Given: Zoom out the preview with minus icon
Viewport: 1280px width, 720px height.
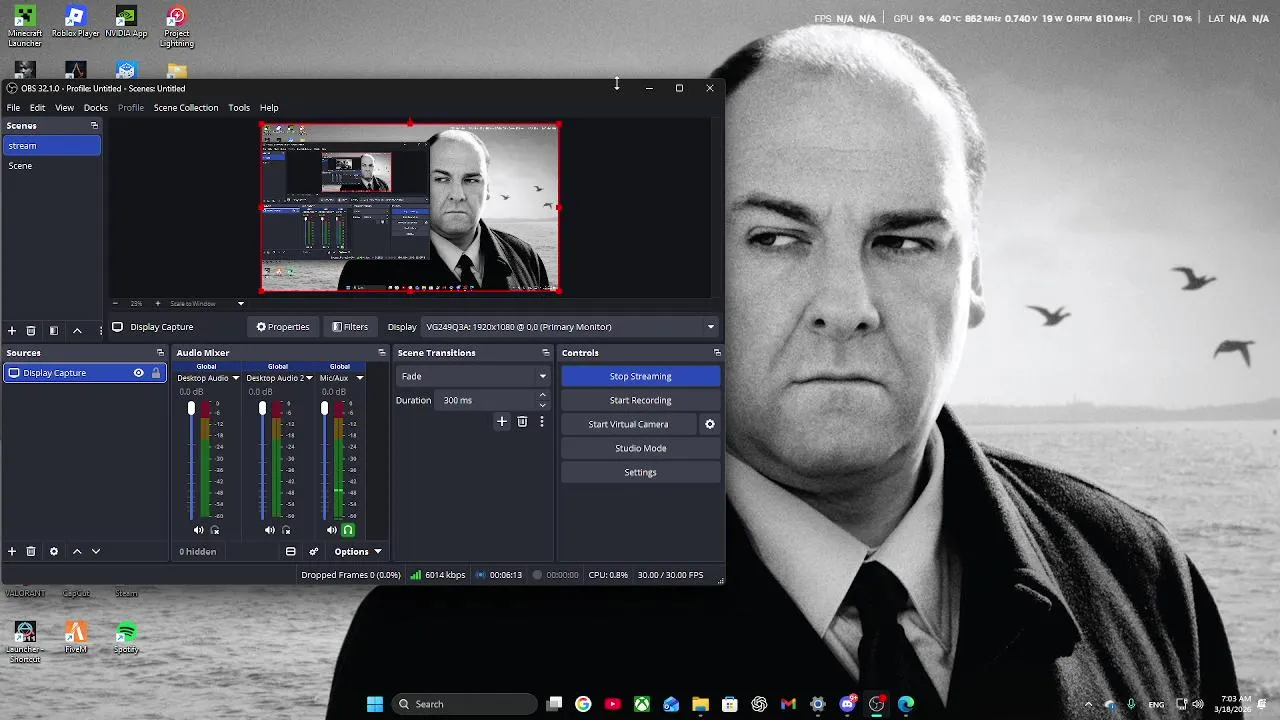Looking at the screenshot, I should (115, 303).
